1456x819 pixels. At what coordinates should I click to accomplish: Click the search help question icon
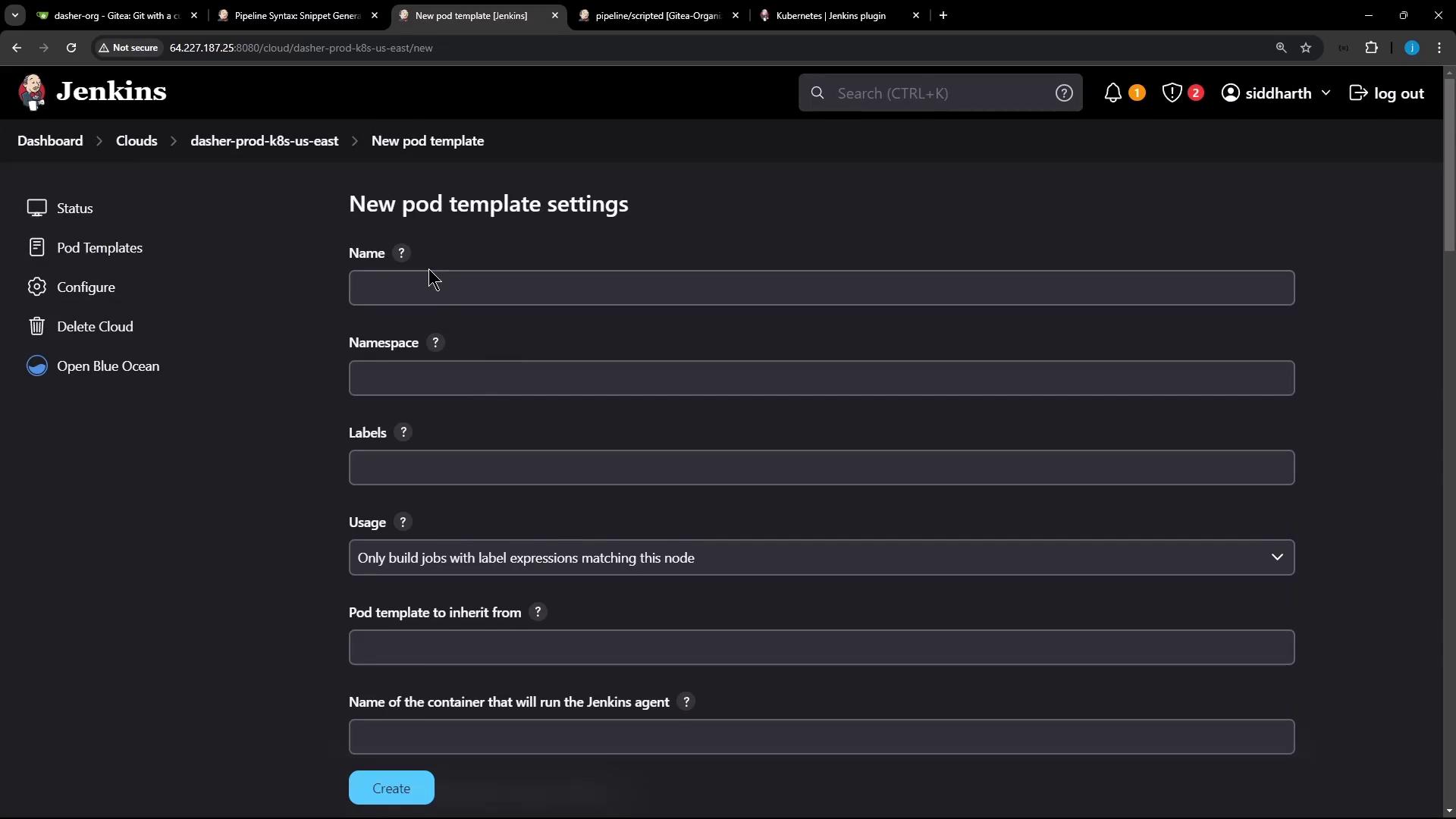coord(1064,93)
